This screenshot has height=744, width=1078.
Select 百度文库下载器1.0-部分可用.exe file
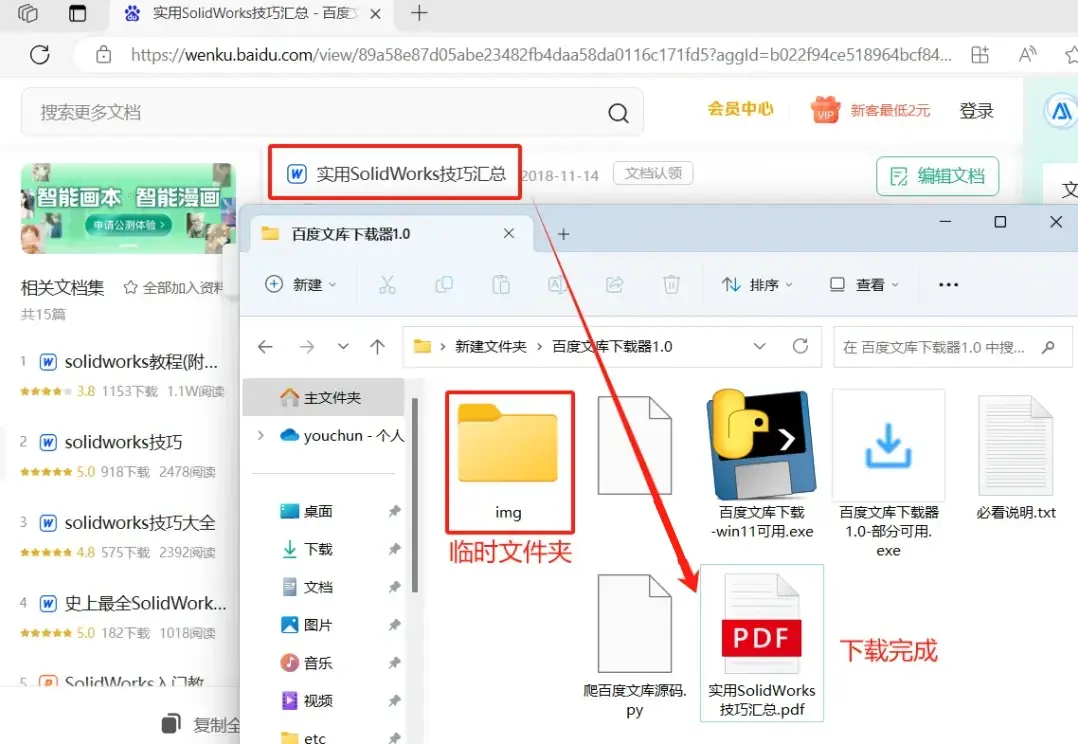[888, 473]
